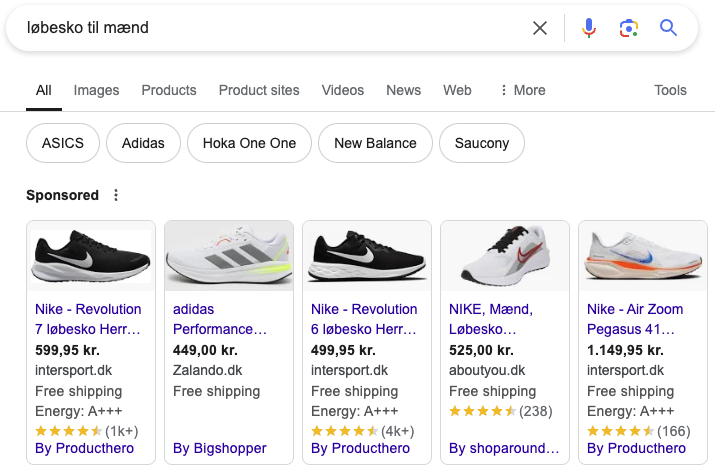
Task: Open the NIKE Mænd Løbesko shoe image
Action: click(505, 256)
